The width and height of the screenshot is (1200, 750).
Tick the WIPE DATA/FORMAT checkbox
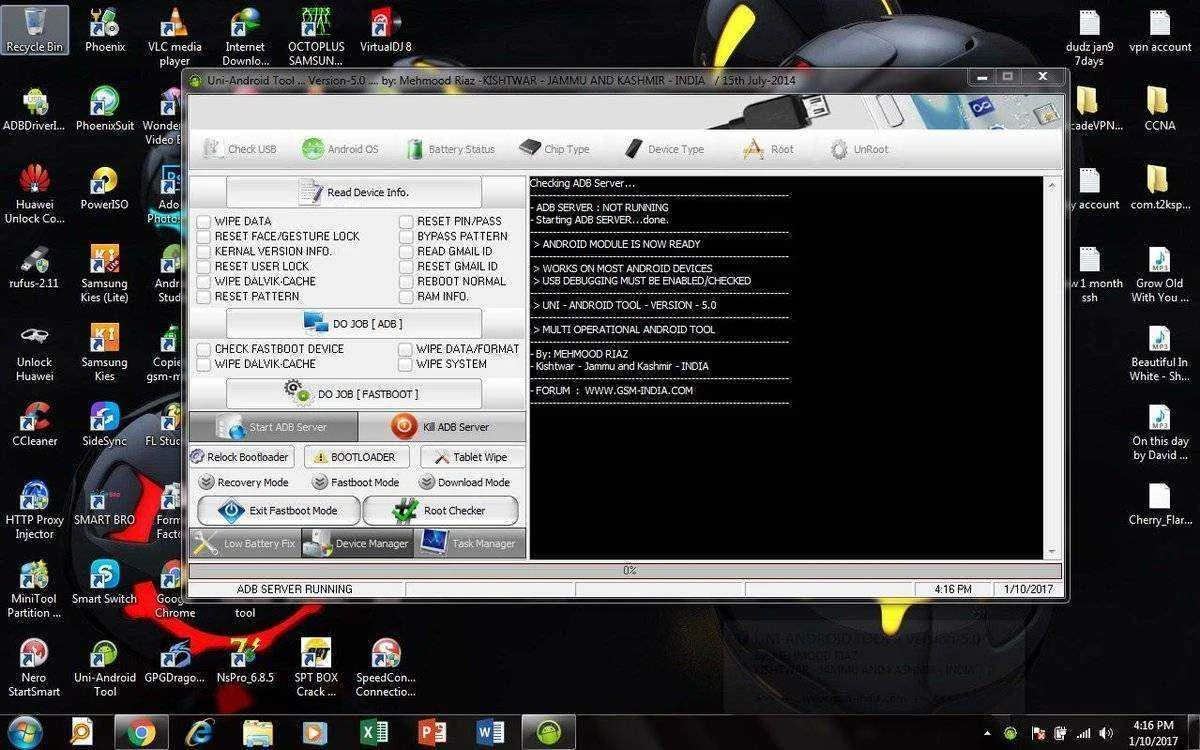pyautogui.click(x=406, y=349)
